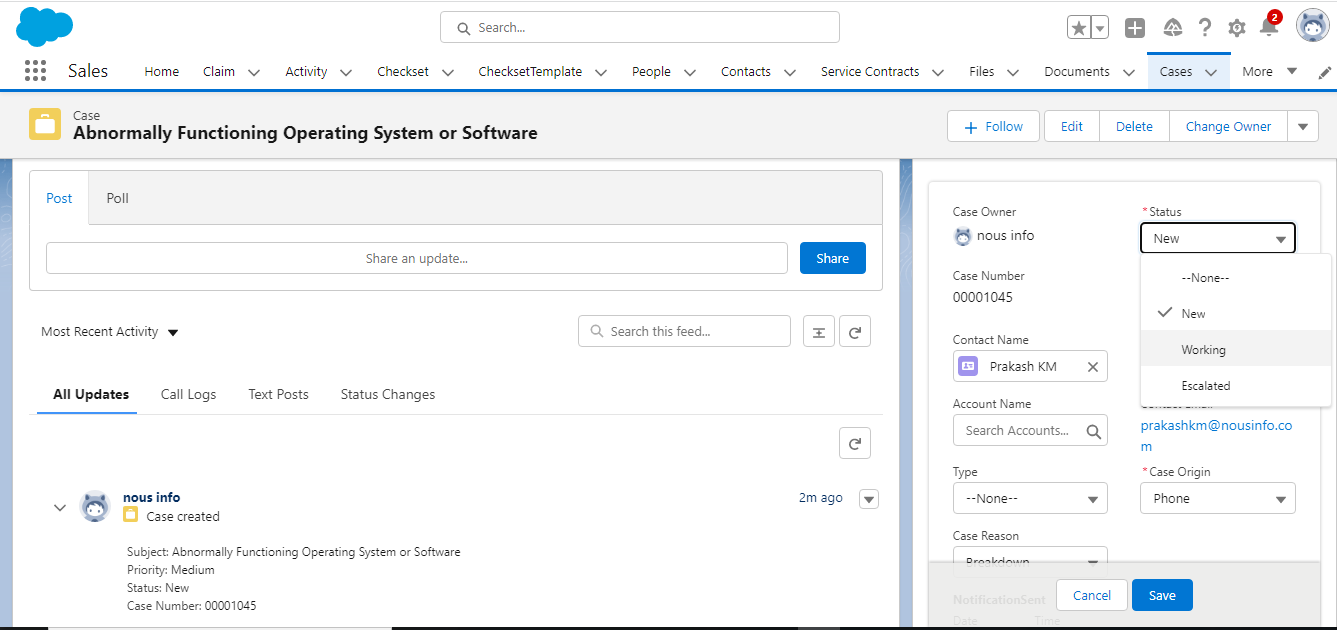The height and width of the screenshot is (630, 1337).
Task: Click the Search this feed field
Action: tap(684, 331)
